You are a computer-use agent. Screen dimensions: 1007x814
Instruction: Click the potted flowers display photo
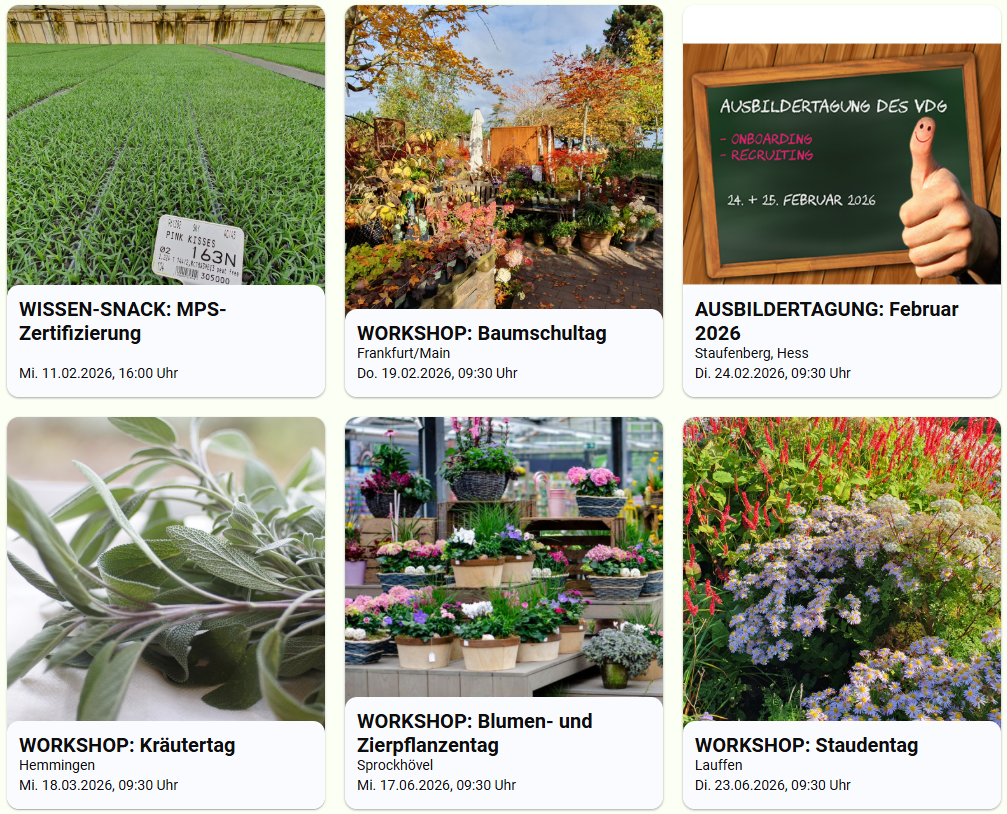pyautogui.click(x=504, y=557)
